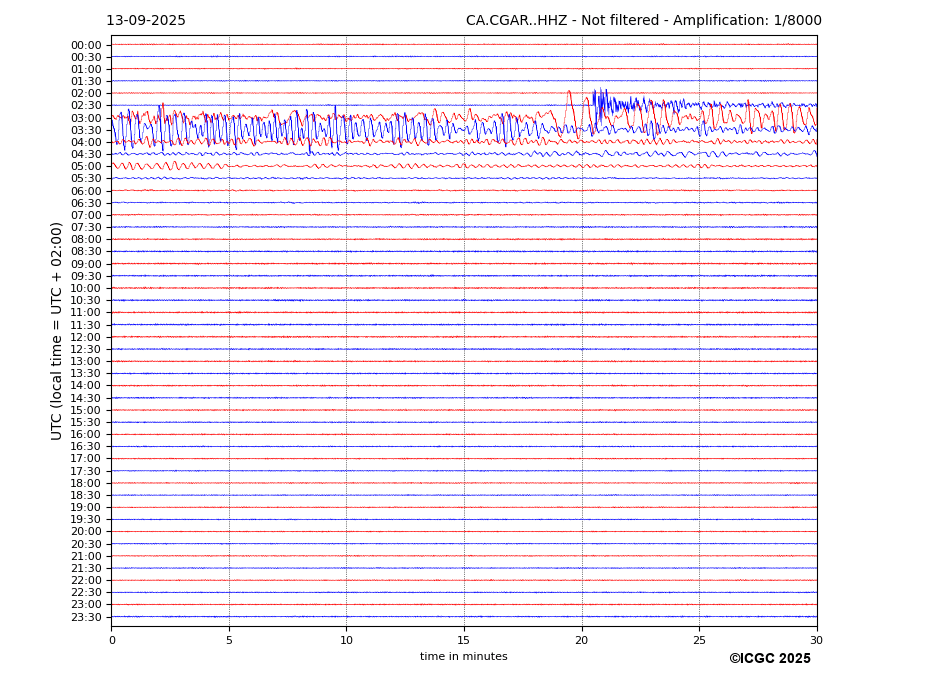Image resolution: width=927 pixels, height=696 pixels.
Task: Click the 02:00 time row label
Action: pyautogui.click(x=86, y=94)
